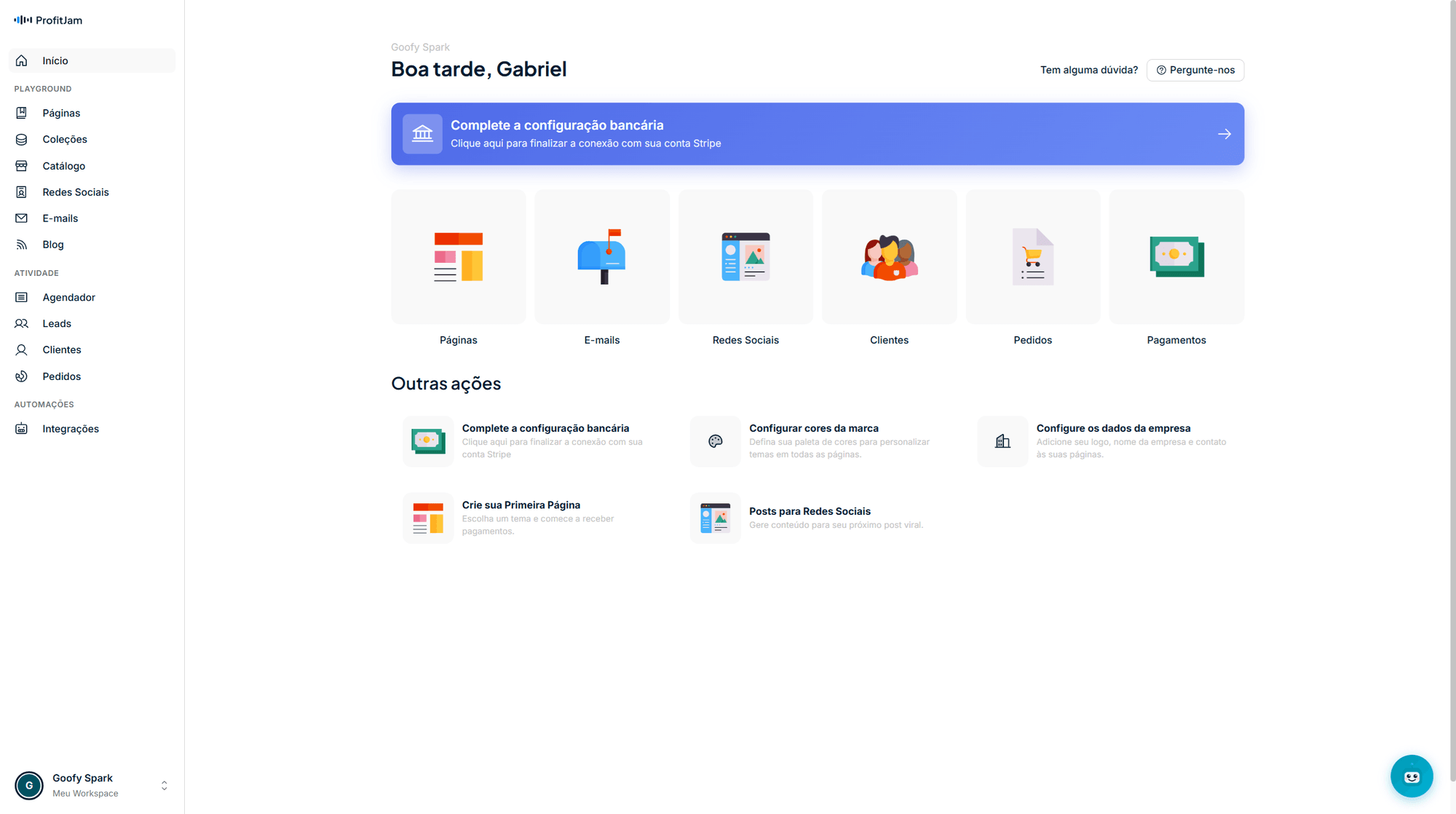This screenshot has width=1456, height=814.
Task: Select Catálogo in the sidebar
Action: tap(92, 166)
